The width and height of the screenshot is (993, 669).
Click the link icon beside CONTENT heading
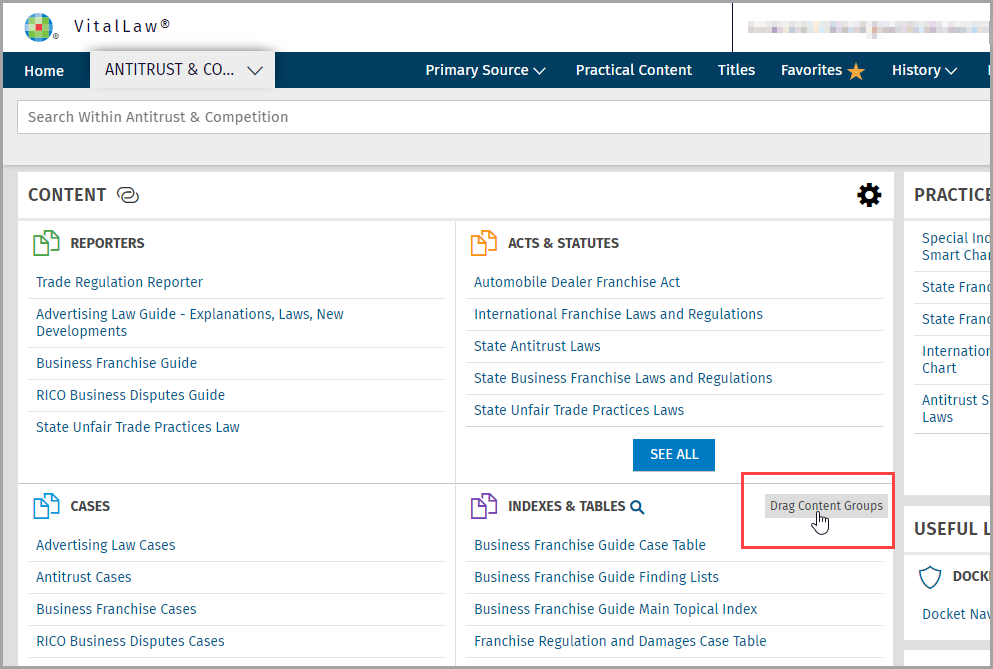(128, 195)
